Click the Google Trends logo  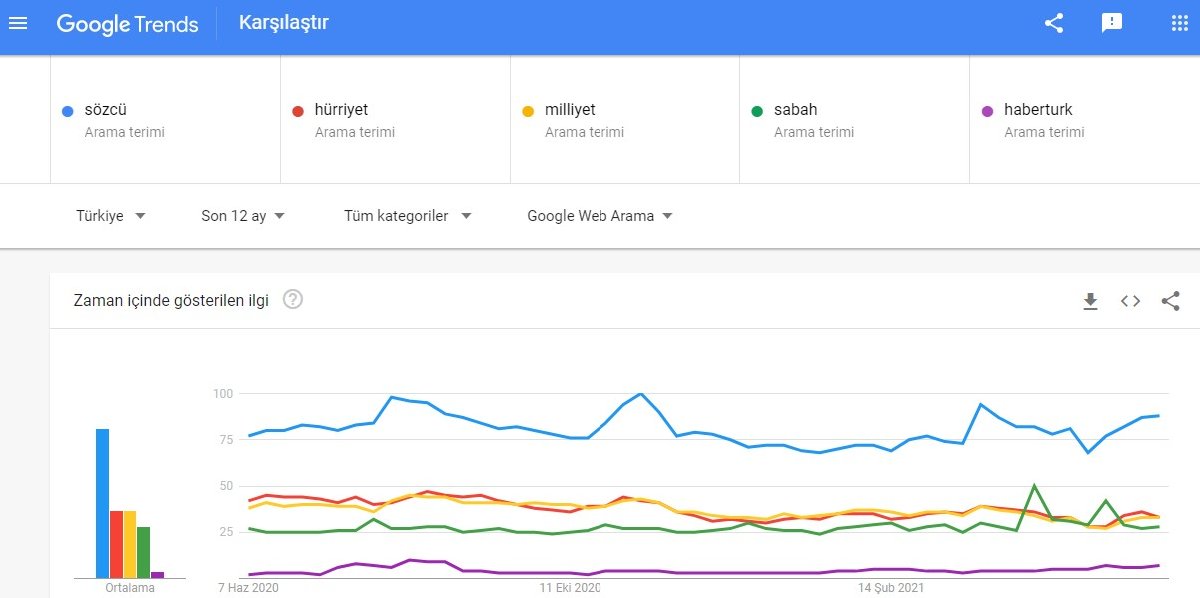click(x=127, y=24)
